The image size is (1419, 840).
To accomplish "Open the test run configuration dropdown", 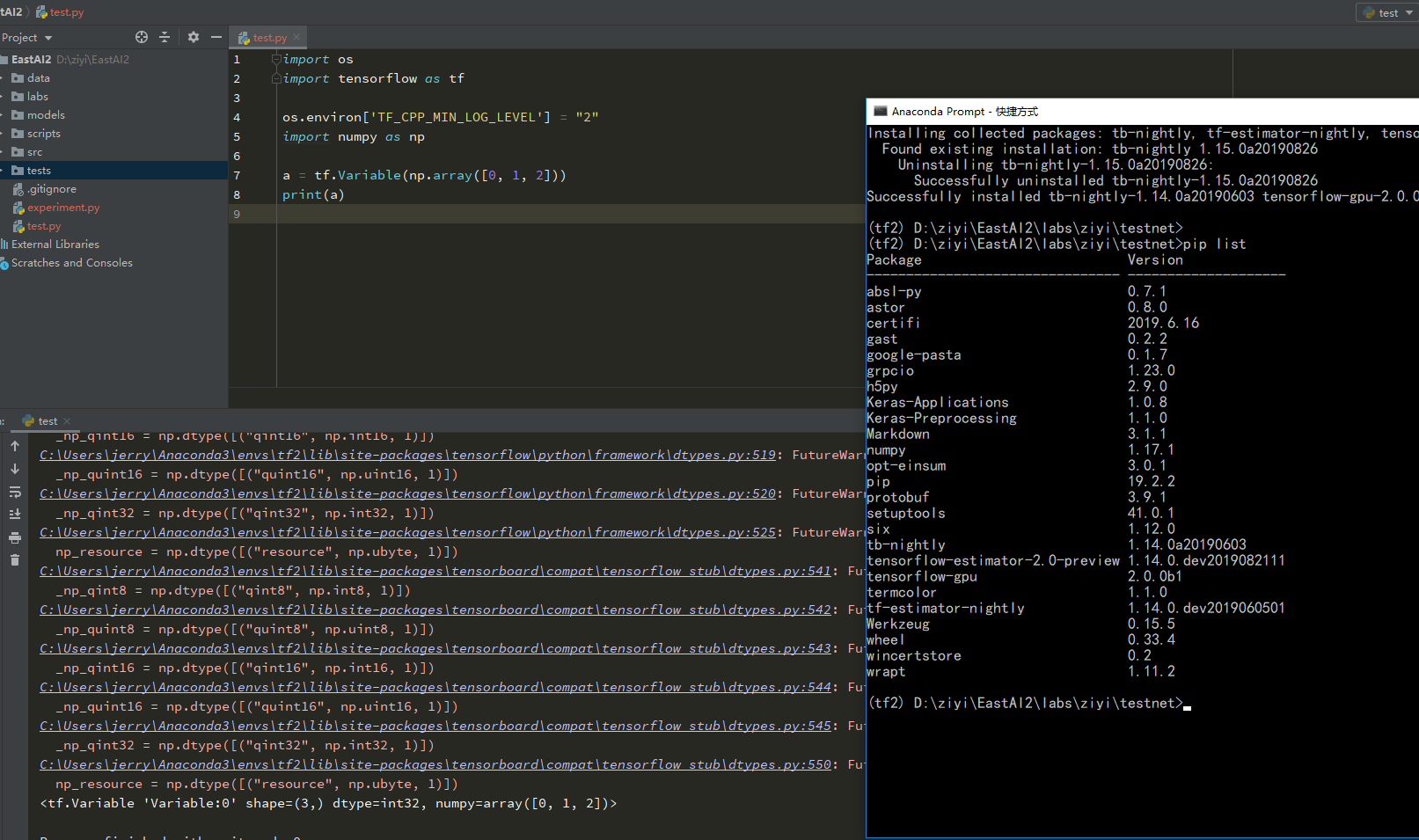I will [1388, 12].
